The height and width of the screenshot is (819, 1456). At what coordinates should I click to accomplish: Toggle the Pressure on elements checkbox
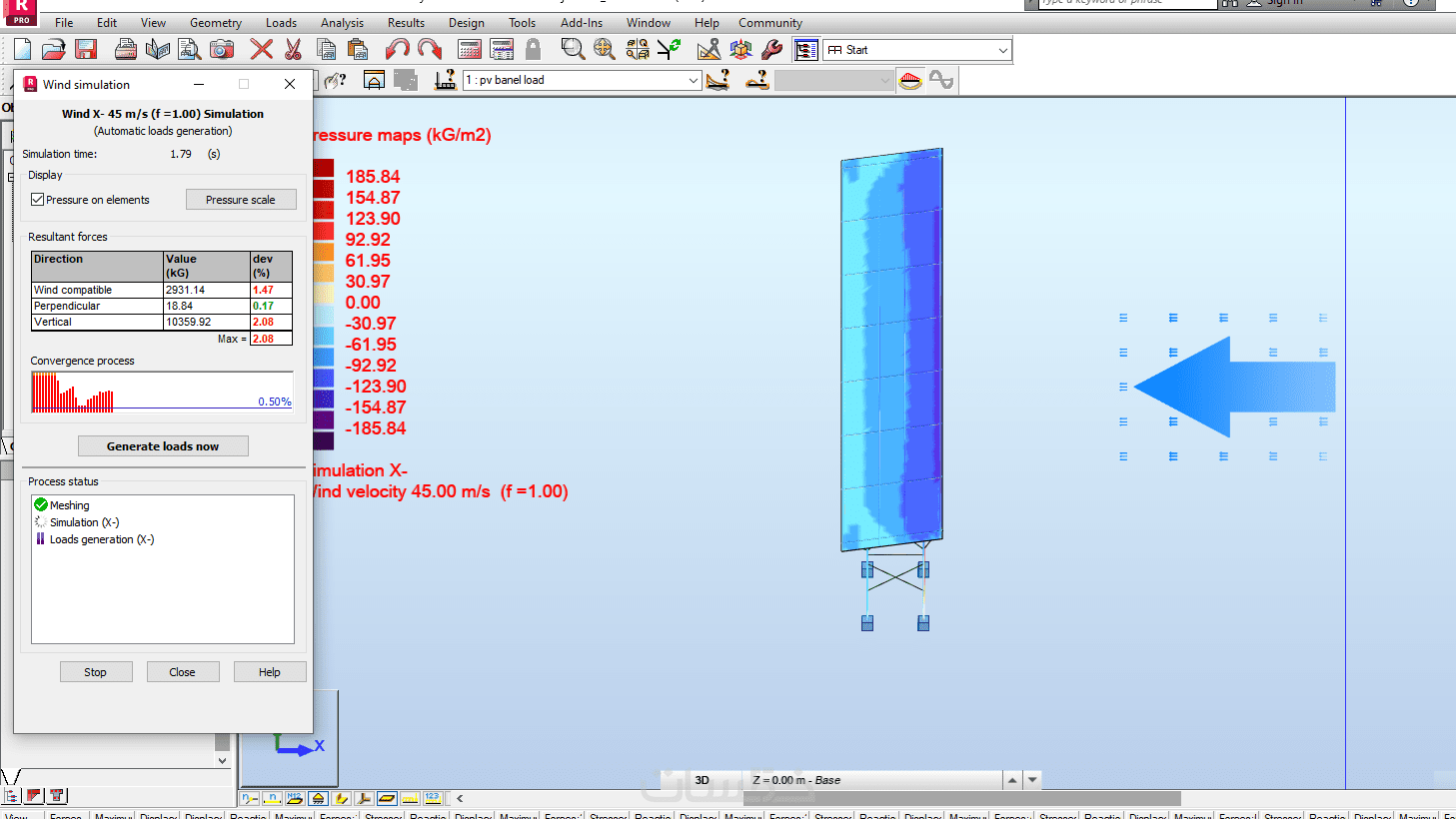(x=38, y=200)
